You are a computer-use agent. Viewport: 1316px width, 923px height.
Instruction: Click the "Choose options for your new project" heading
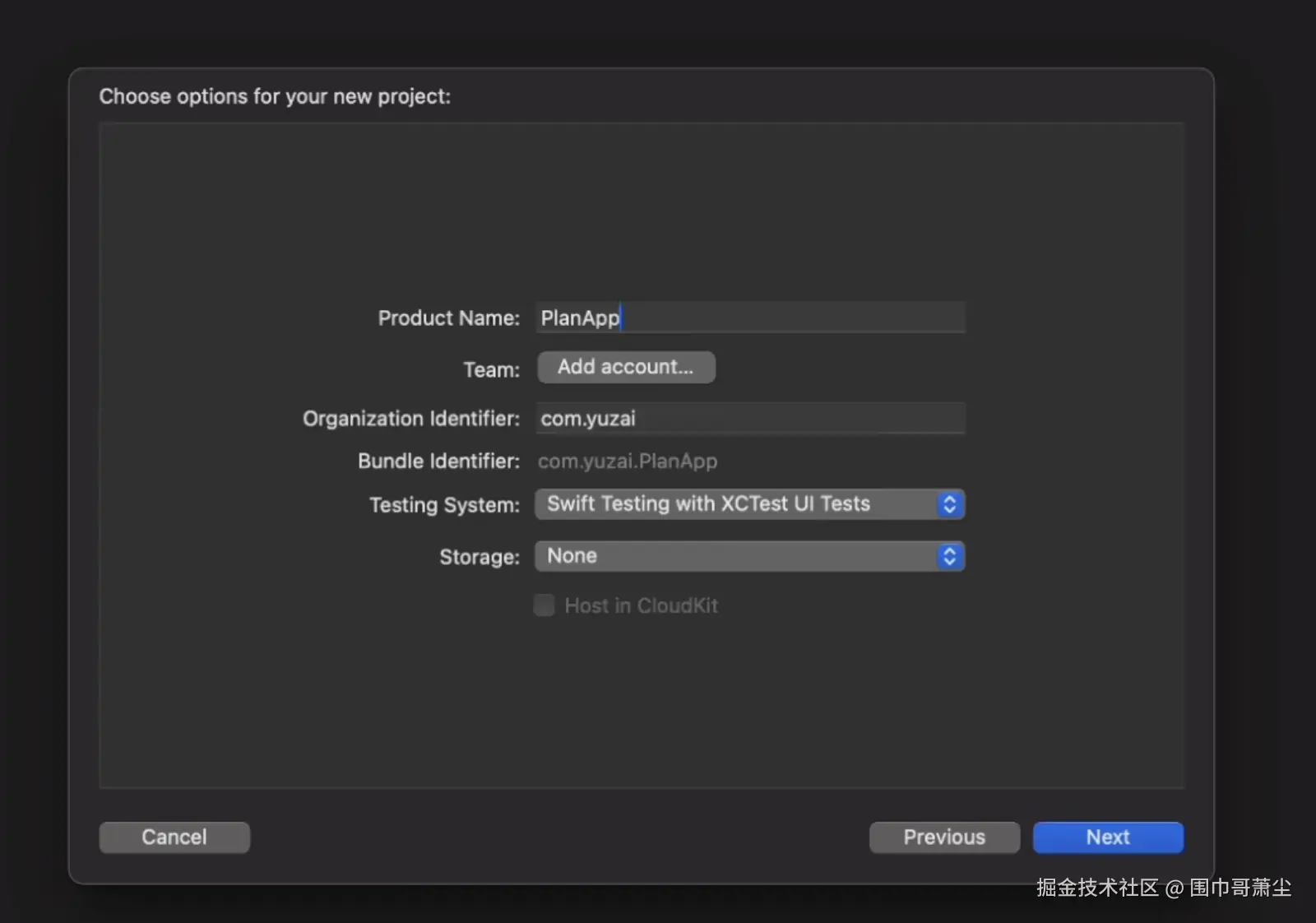275,96
